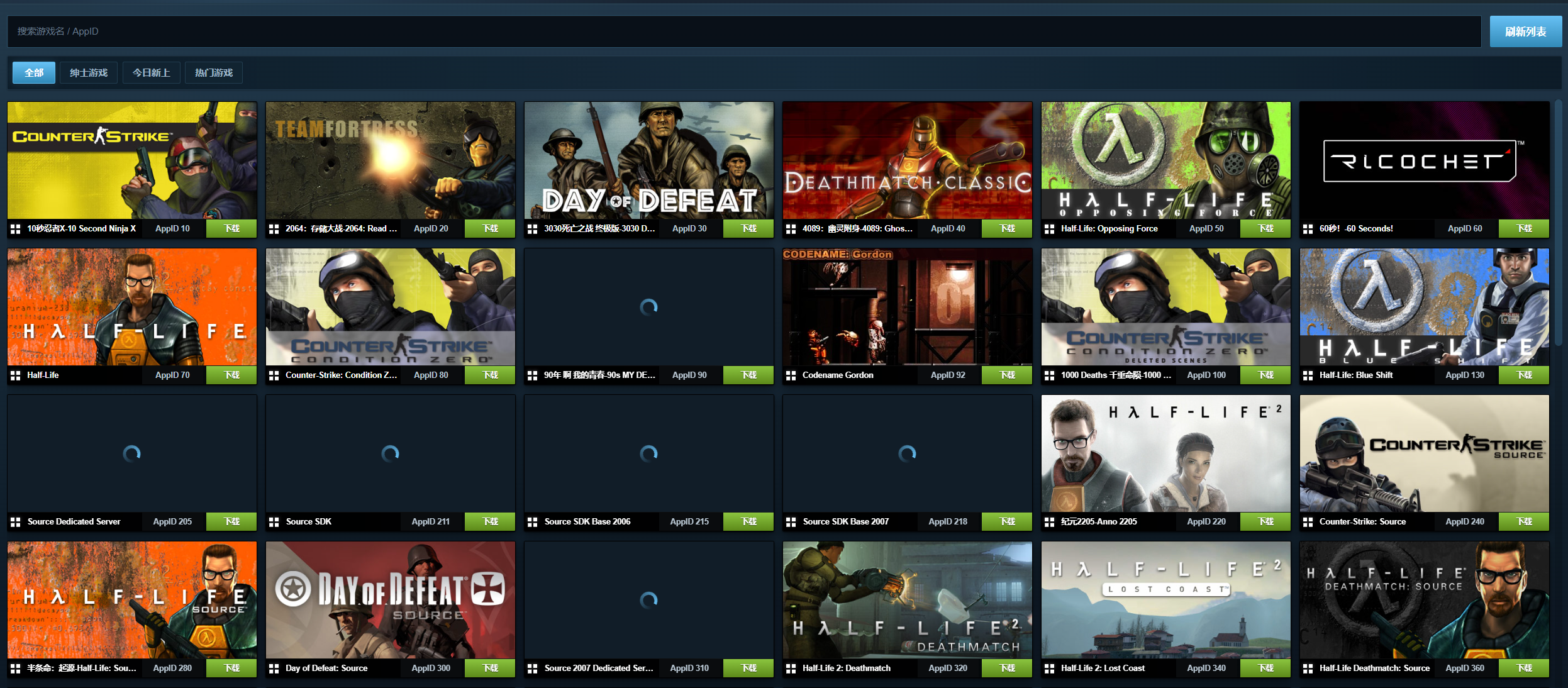
Task: Download the AppID 30 game
Action: 749,228
